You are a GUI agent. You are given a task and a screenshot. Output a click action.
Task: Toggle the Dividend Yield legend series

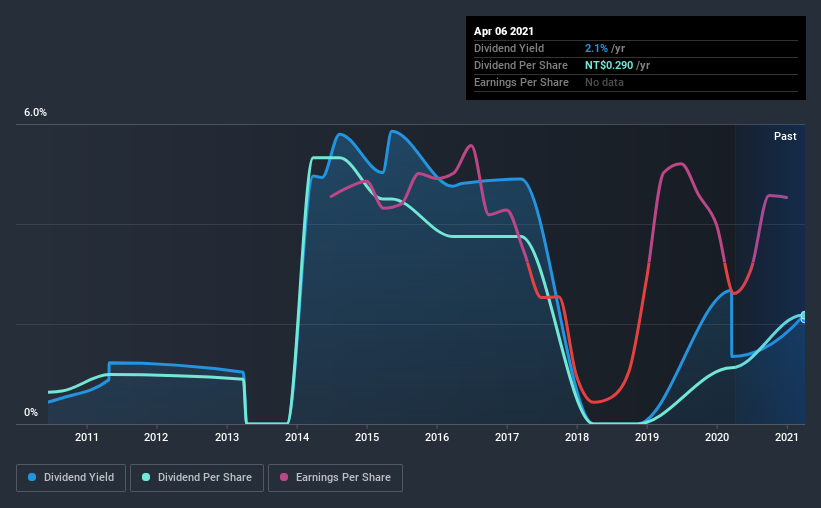tap(71, 478)
